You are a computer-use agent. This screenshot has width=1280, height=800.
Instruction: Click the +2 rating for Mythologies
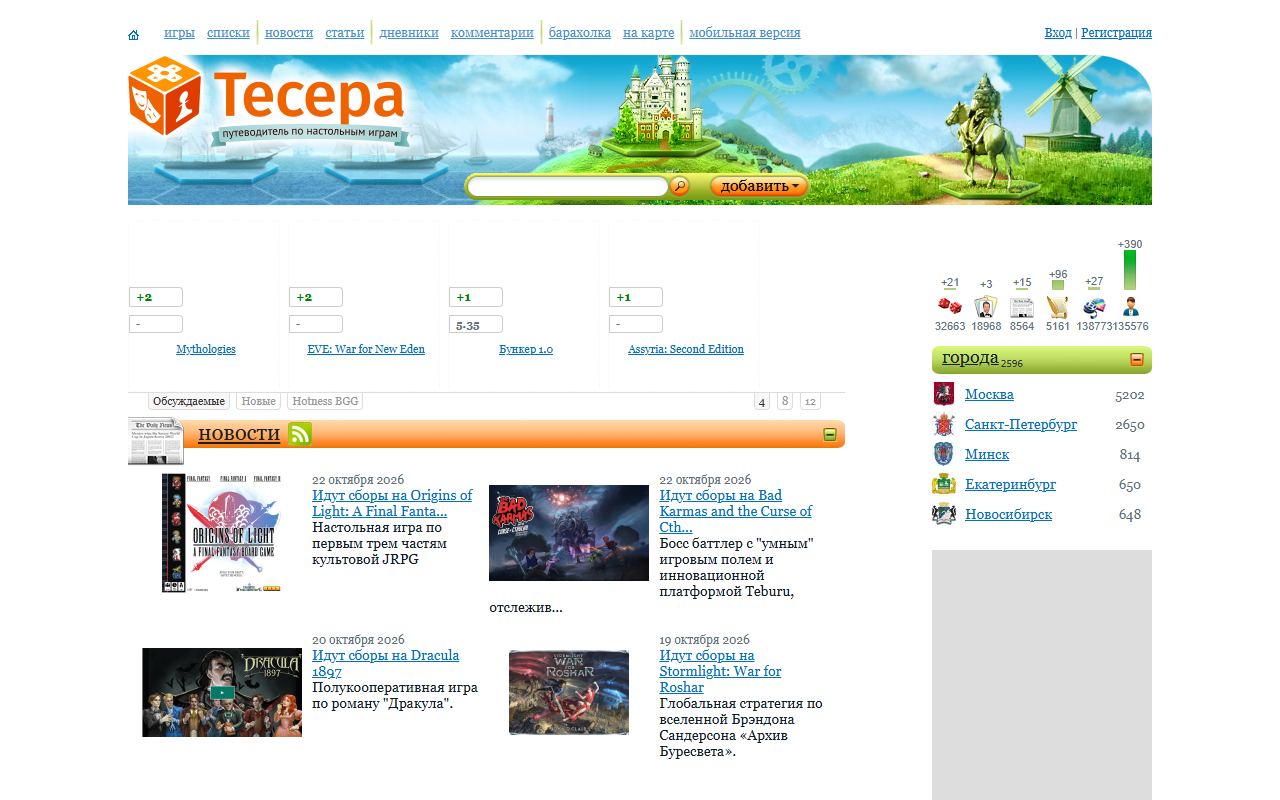[x=156, y=297]
